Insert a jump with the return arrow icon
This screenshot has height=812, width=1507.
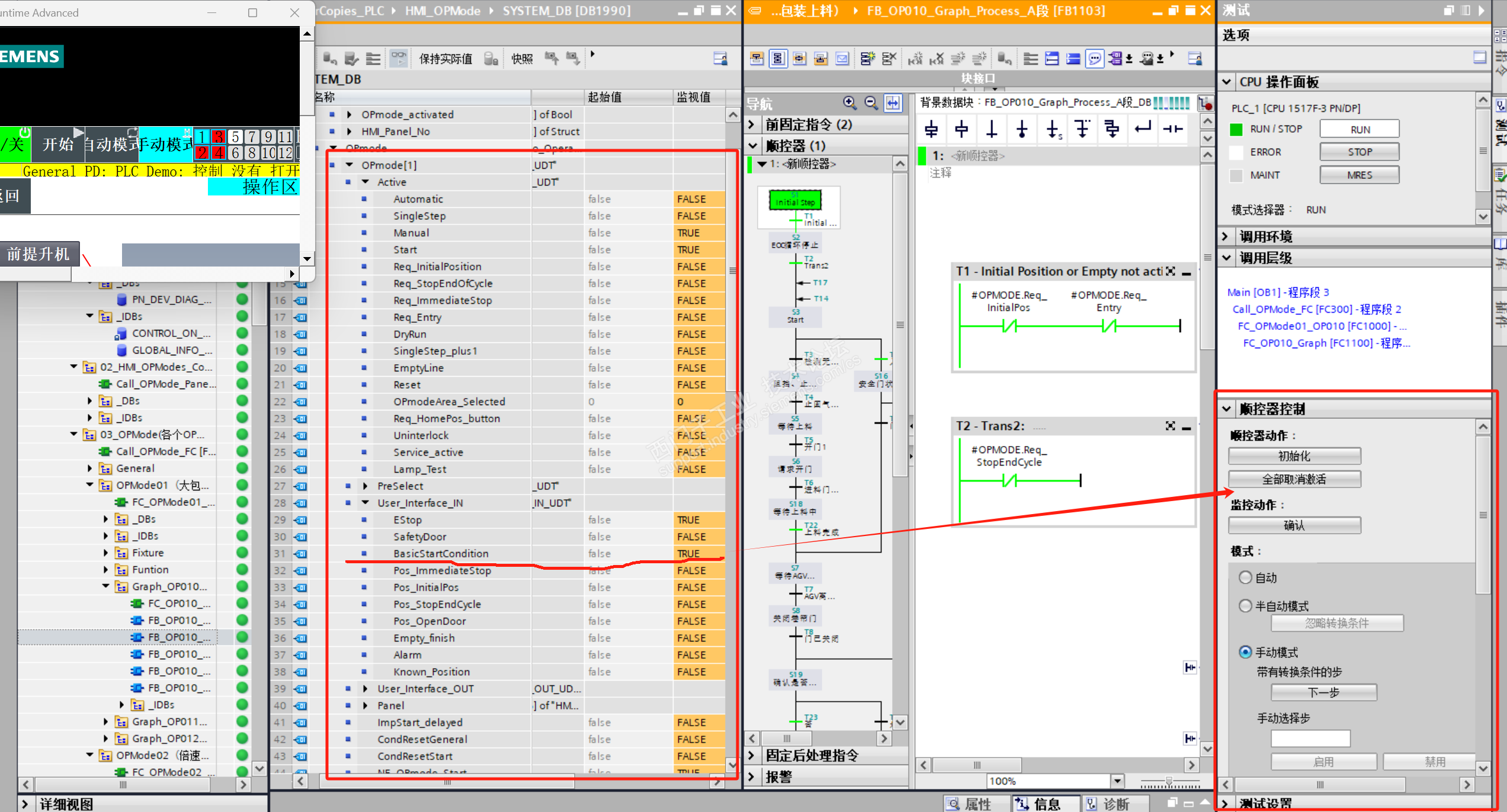pyautogui.click(x=1142, y=128)
